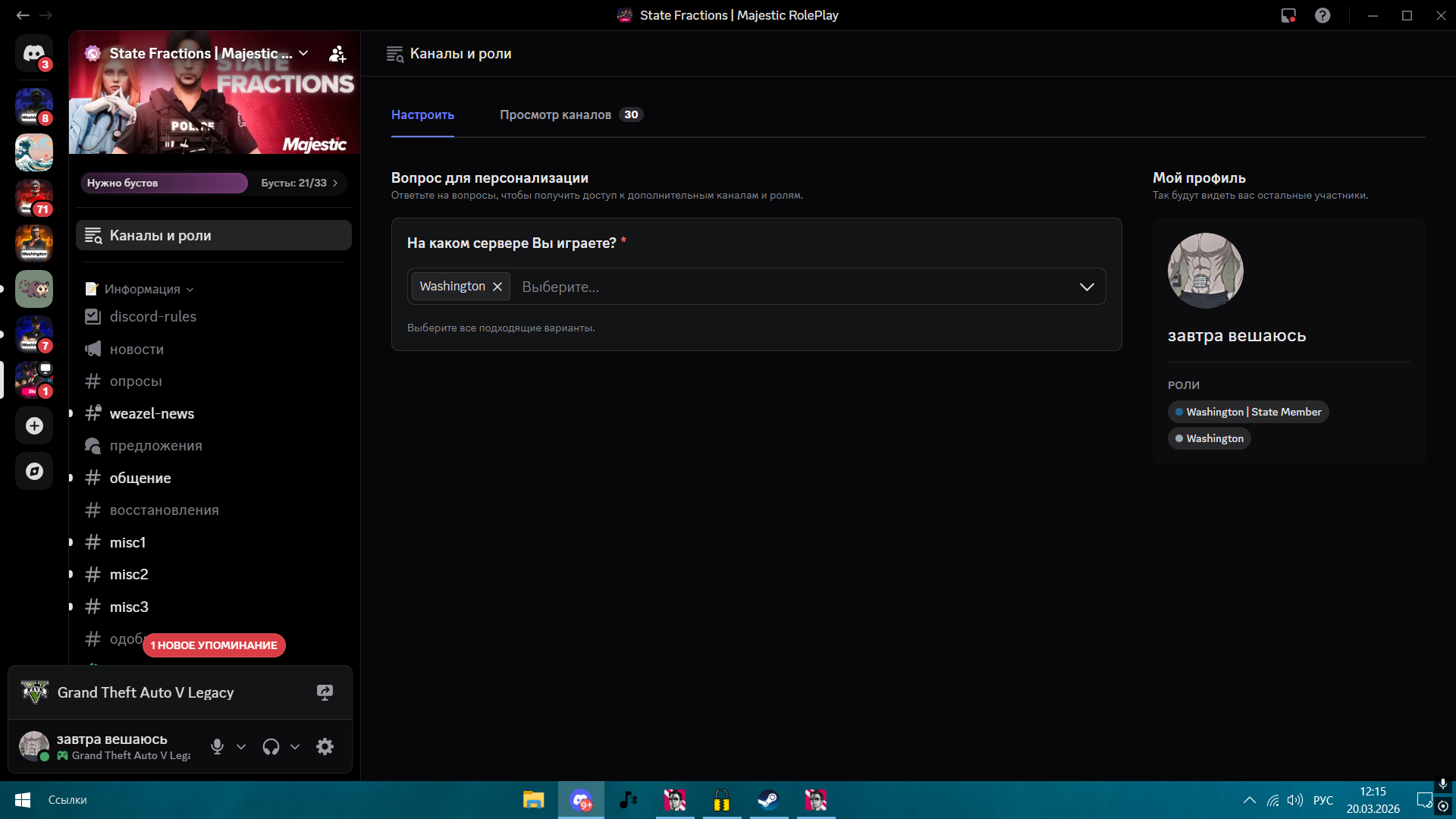The image size is (1456, 819).
Task: Open Discord direct messages home icon
Action: point(34,53)
